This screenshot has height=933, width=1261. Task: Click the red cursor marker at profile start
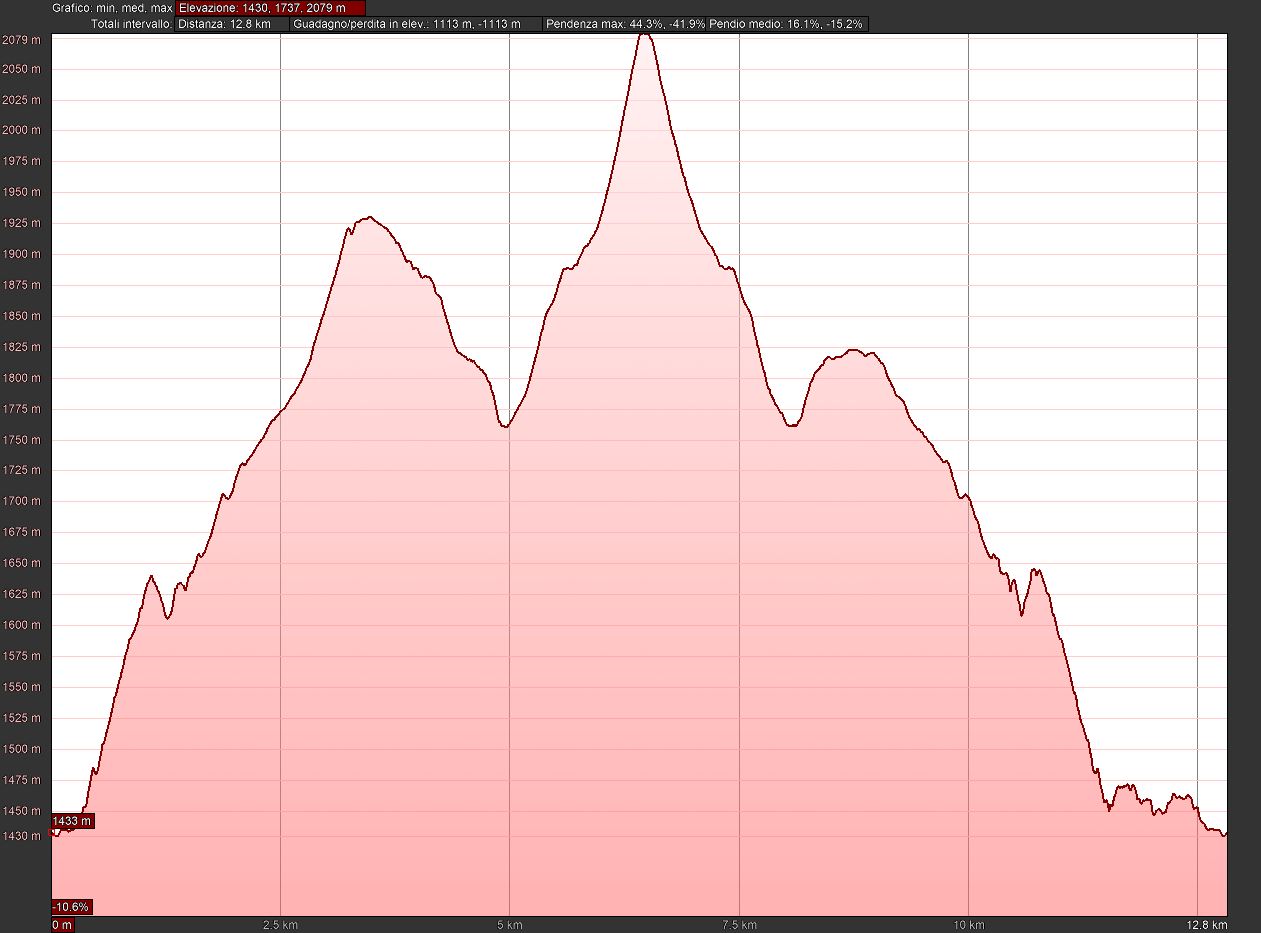54,831
